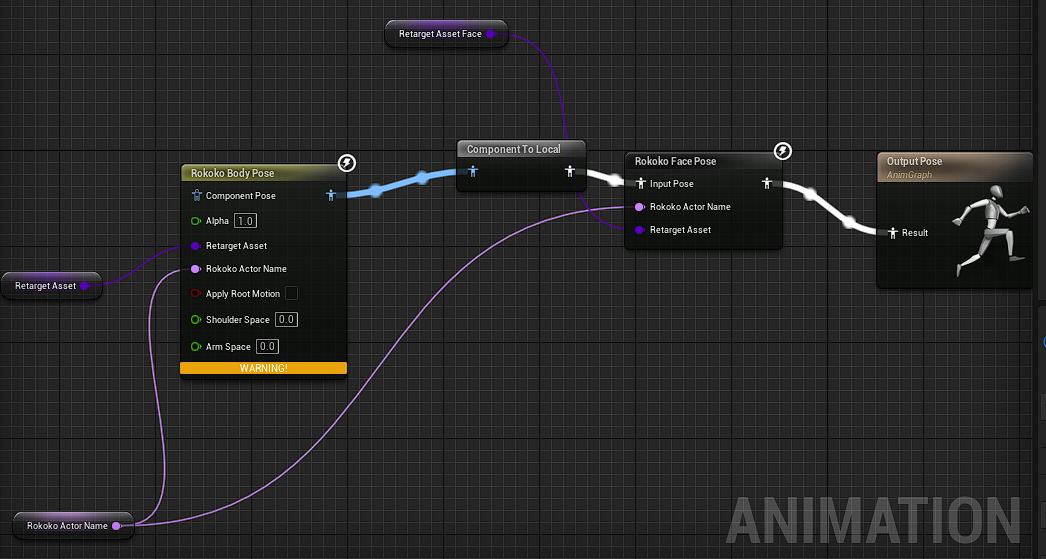Click the Rokoko Actor Name pin on Rokoko Face Pose

click(x=639, y=207)
